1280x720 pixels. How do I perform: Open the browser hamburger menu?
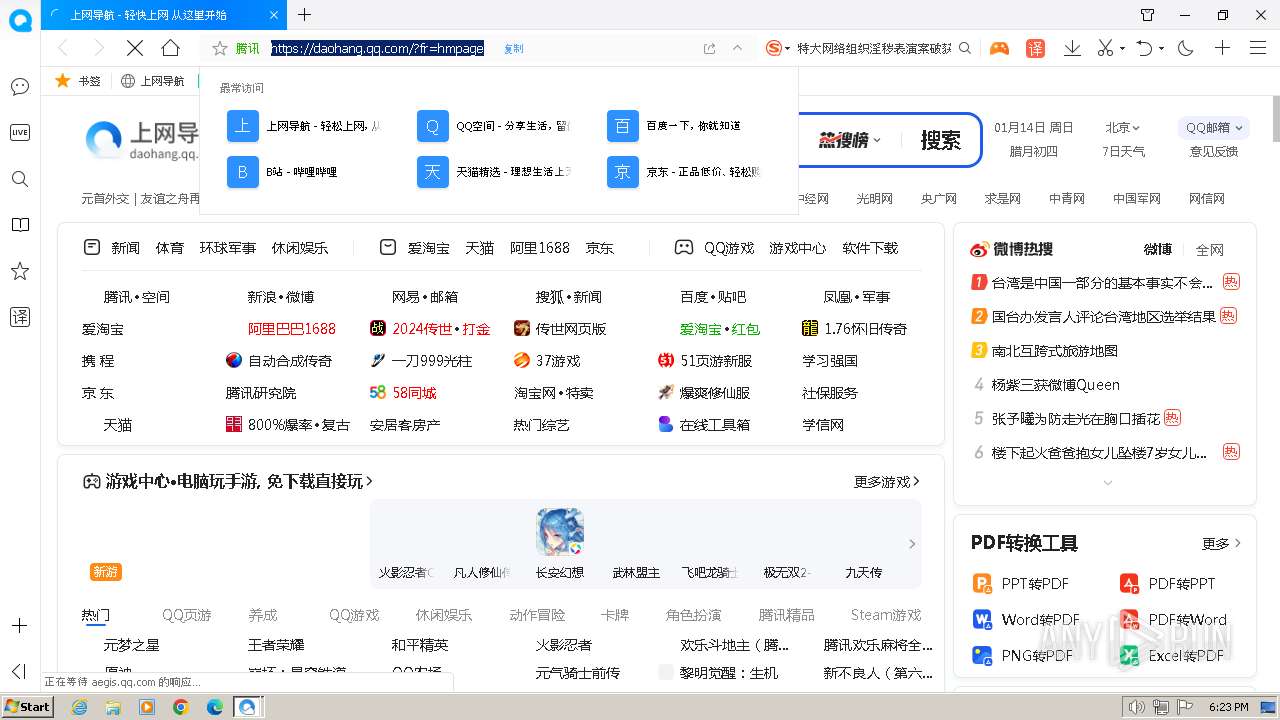coord(1258,48)
